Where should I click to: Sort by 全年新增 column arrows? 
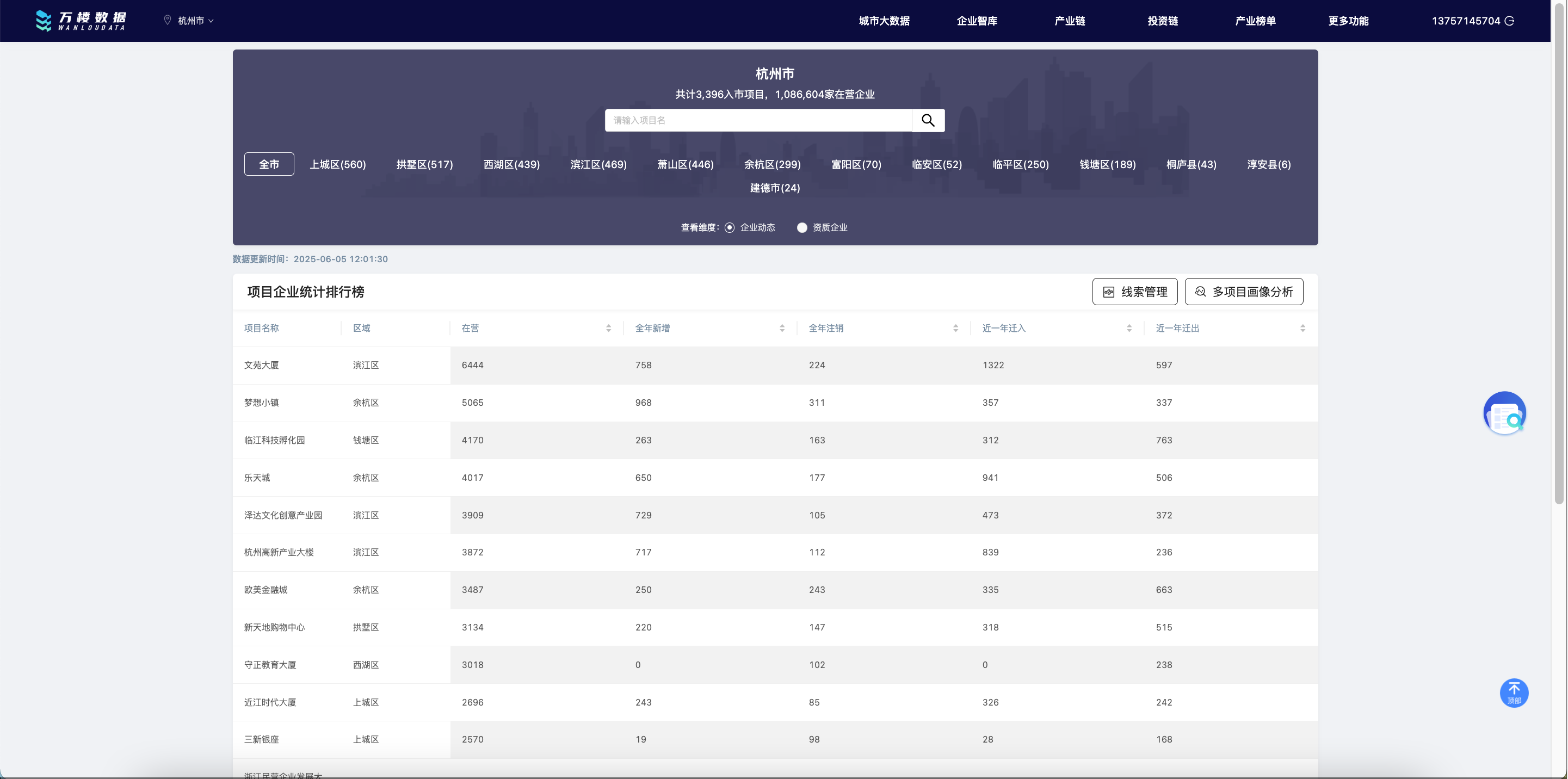pos(782,328)
